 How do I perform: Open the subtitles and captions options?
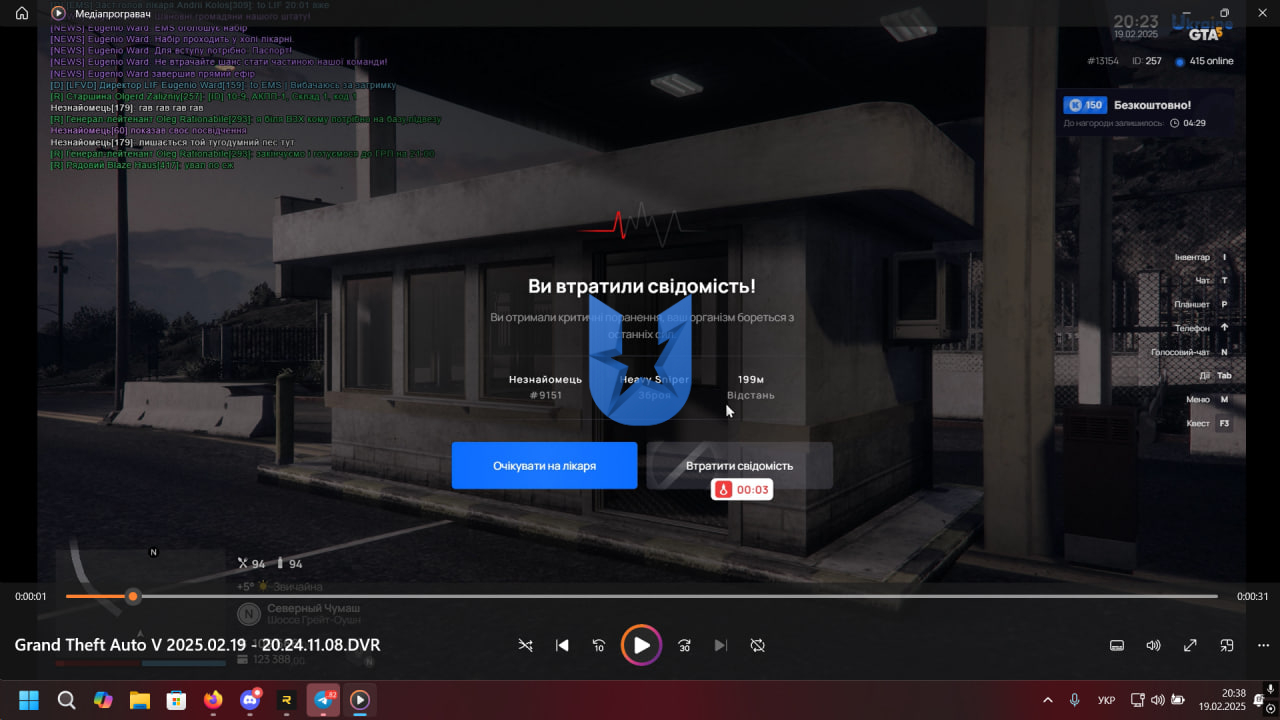(x=1117, y=645)
